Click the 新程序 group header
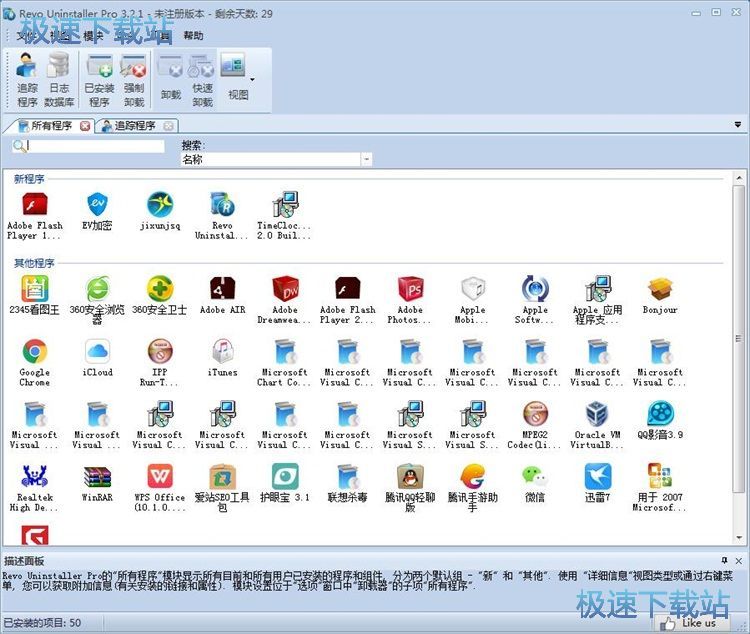The width and height of the screenshot is (750, 634). (x=29, y=179)
